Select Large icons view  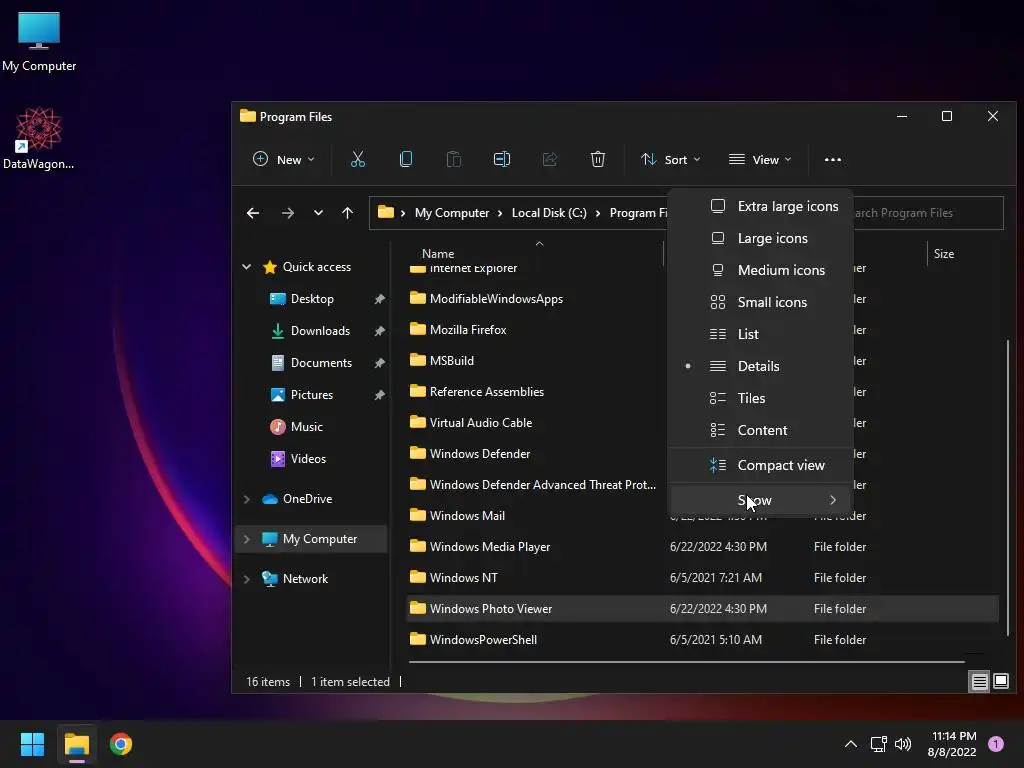pyautogui.click(x=761, y=238)
